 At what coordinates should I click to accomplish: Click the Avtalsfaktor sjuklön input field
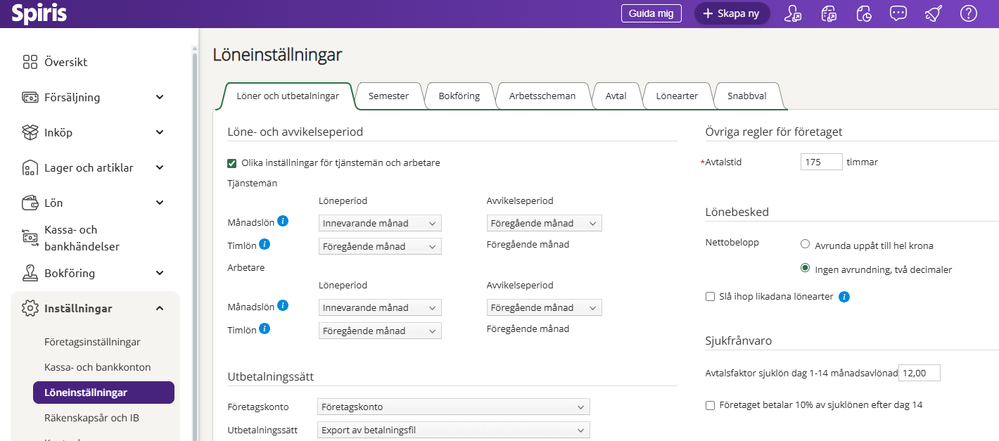[x=919, y=373]
